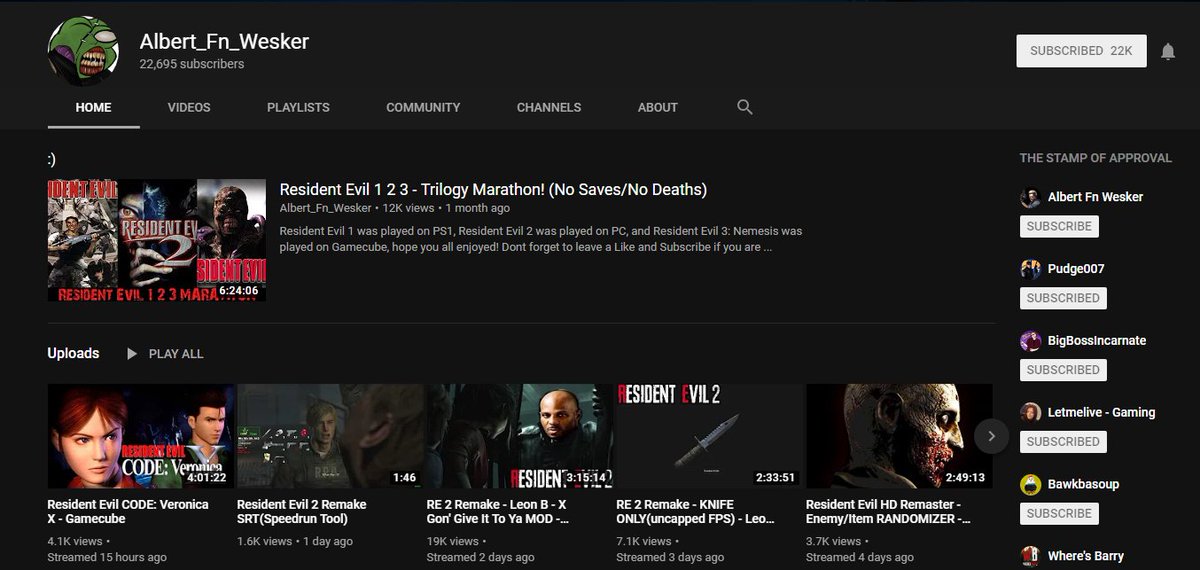Click the Albert Fn Wesker sidebar avatar
1200x570 pixels.
pyautogui.click(x=1030, y=197)
